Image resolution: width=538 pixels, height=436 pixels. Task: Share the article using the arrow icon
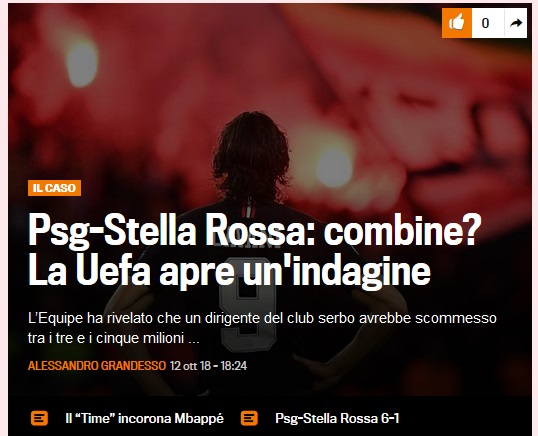(x=516, y=23)
